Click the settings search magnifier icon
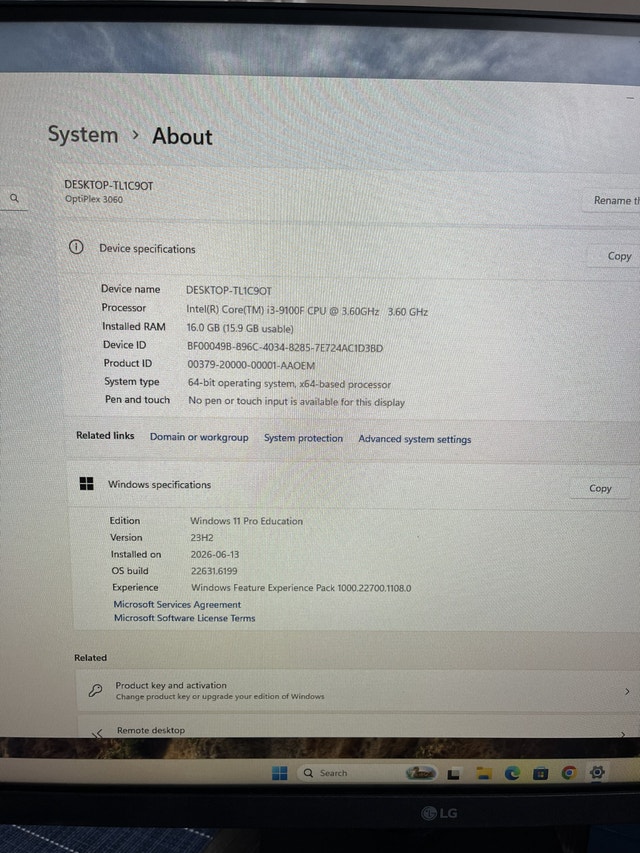640x853 pixels. [15, 197]
